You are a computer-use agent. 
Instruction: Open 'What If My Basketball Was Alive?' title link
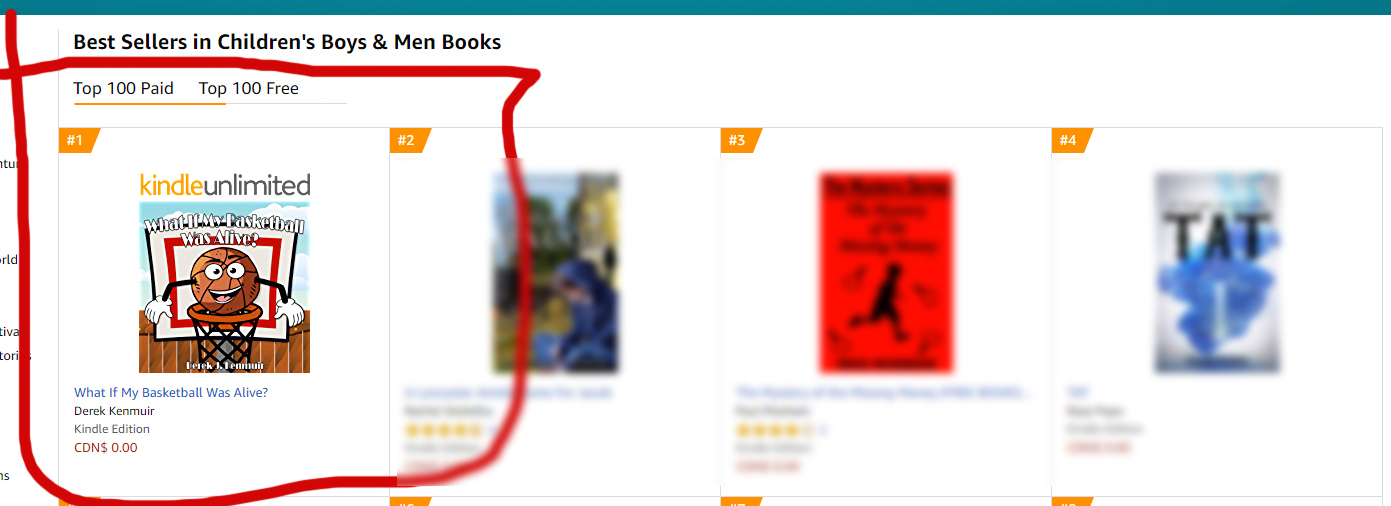[171, 393]
